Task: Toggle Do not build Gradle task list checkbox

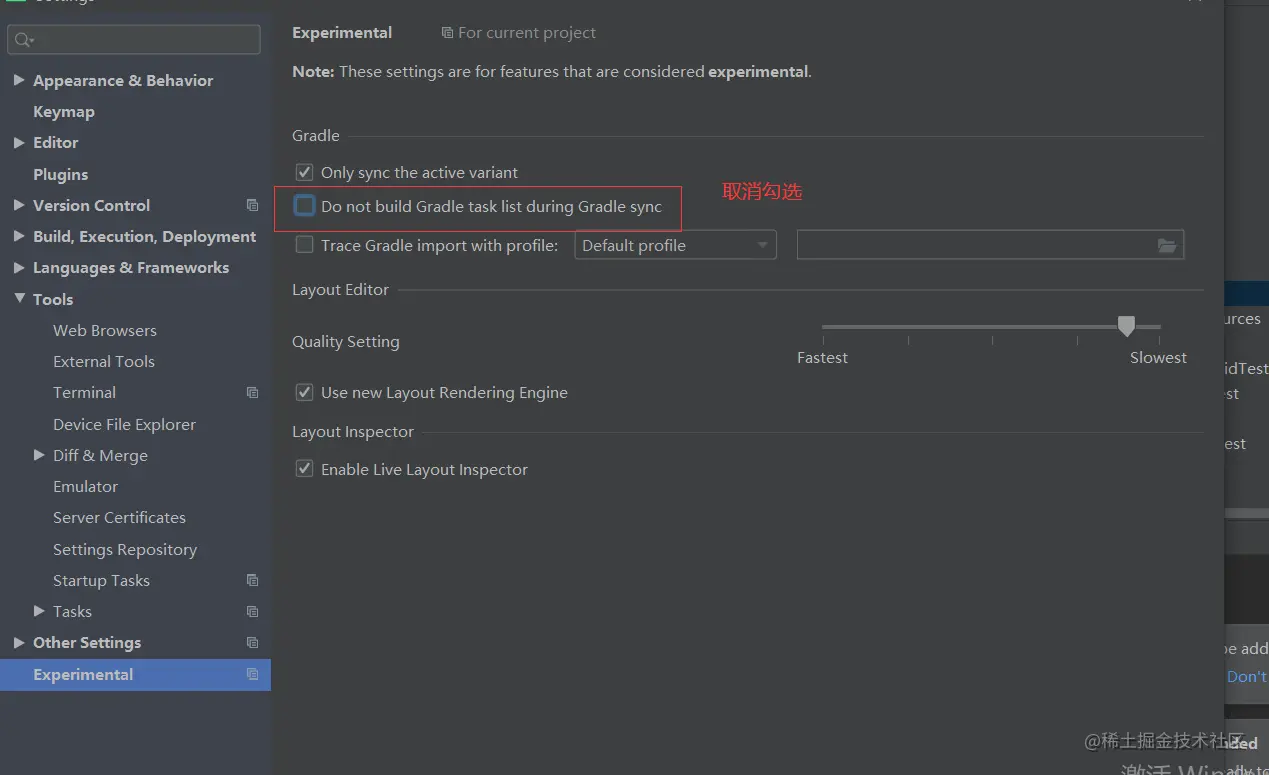Action: click(x=305, y=206)
